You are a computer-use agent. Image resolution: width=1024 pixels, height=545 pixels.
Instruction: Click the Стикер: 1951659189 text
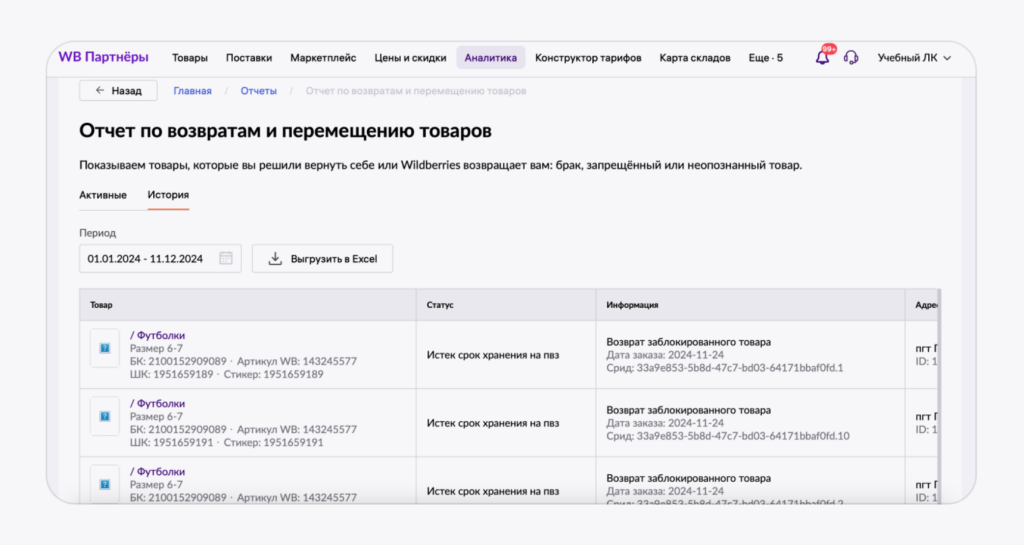click(274, 374)
